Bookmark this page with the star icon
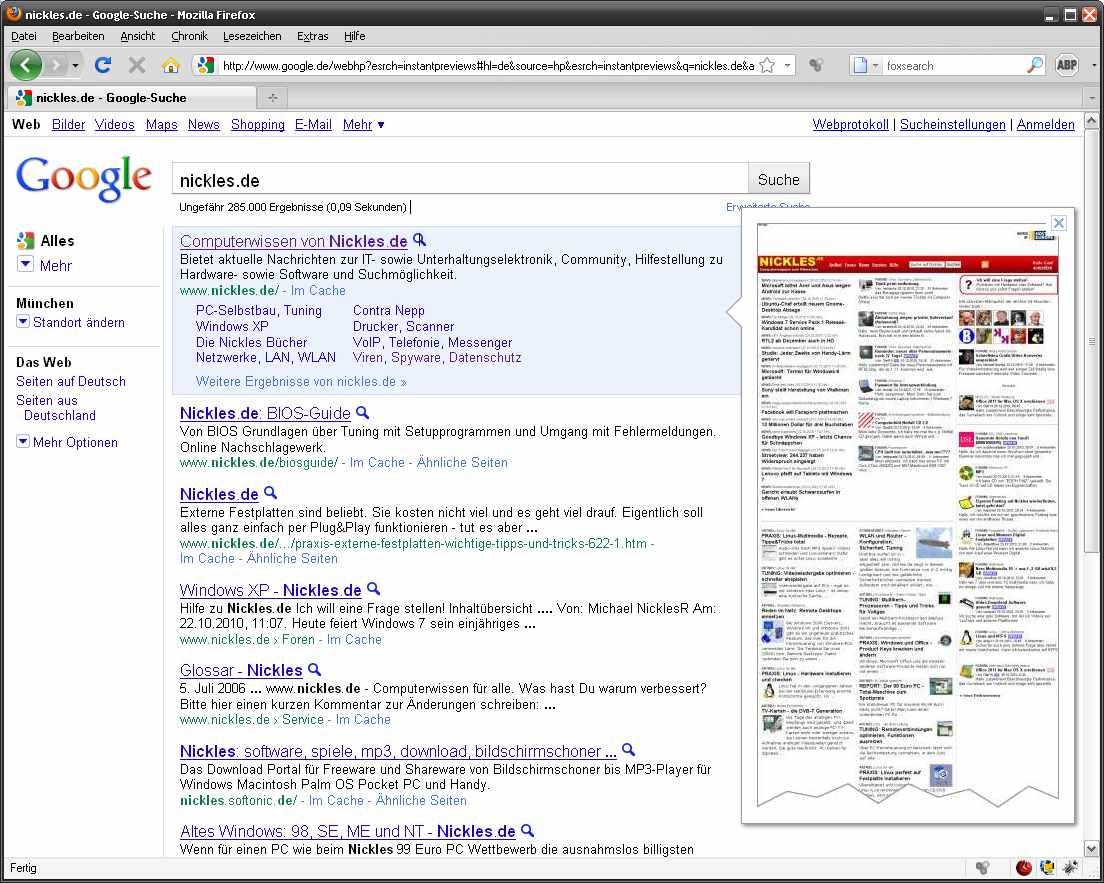Viewport: 1104px width, 883px height. [x=767, y=65]
